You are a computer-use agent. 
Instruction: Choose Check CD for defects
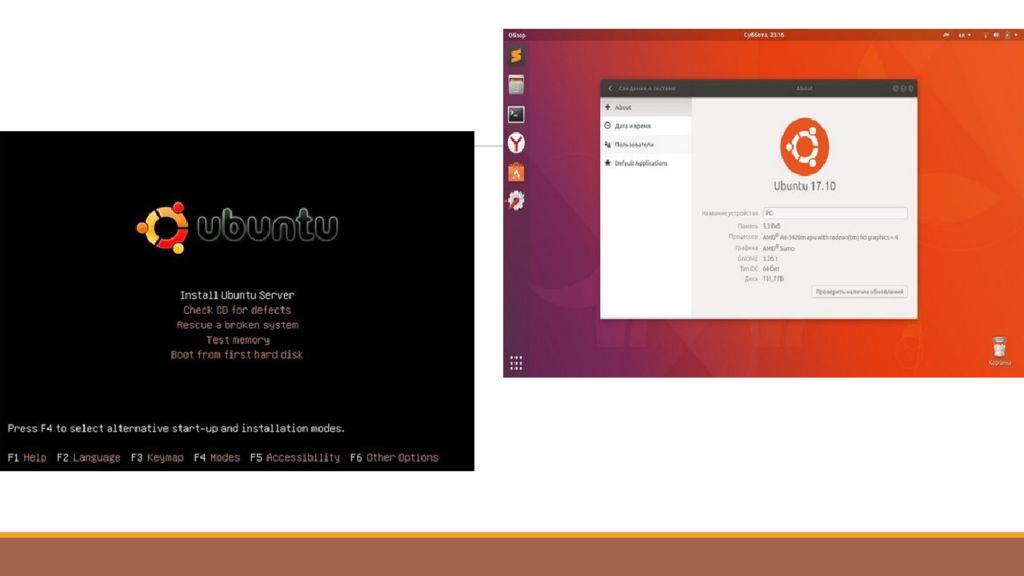click(x=237, y=310)
